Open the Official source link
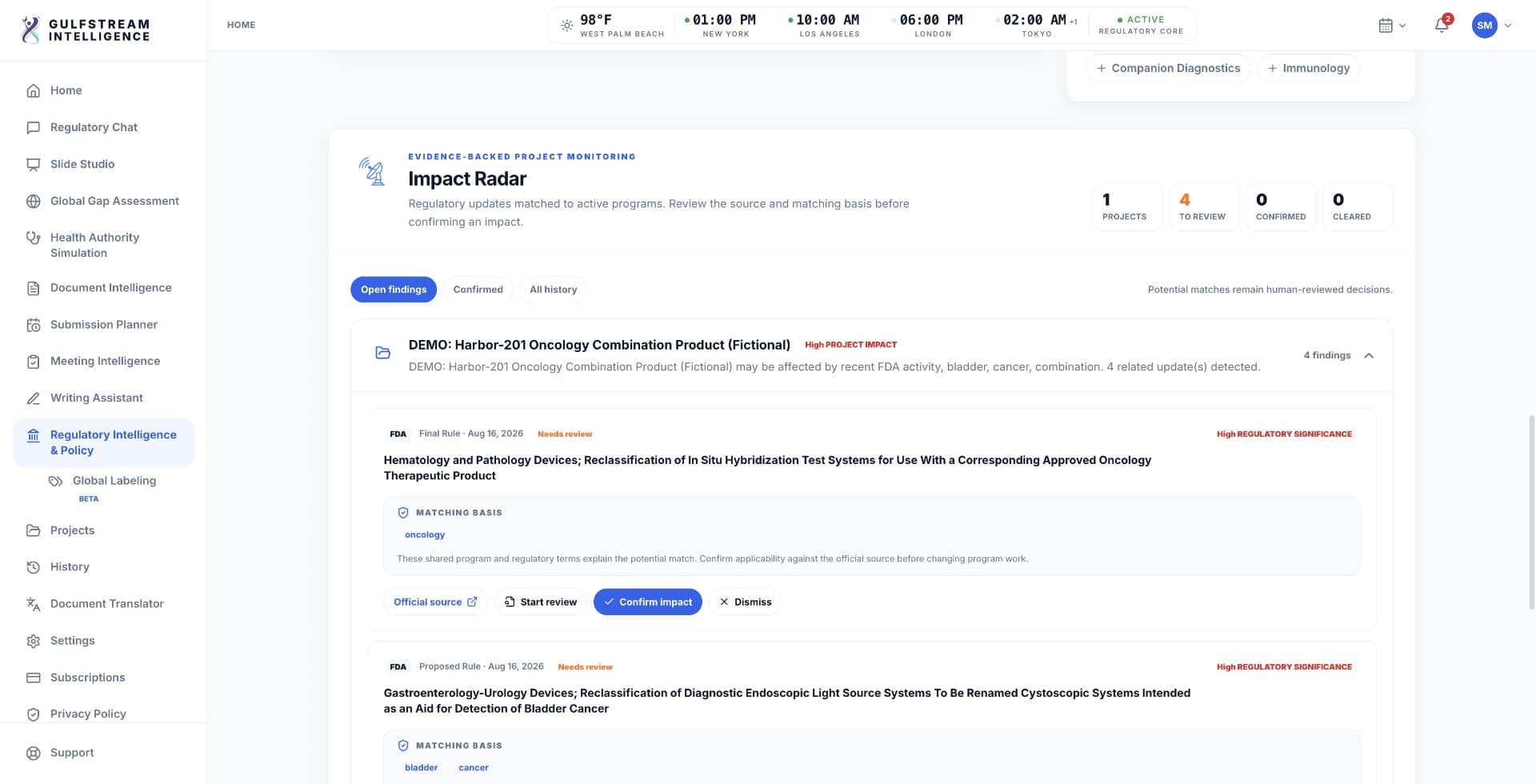The image size is (1536, 784). point(435,602)
